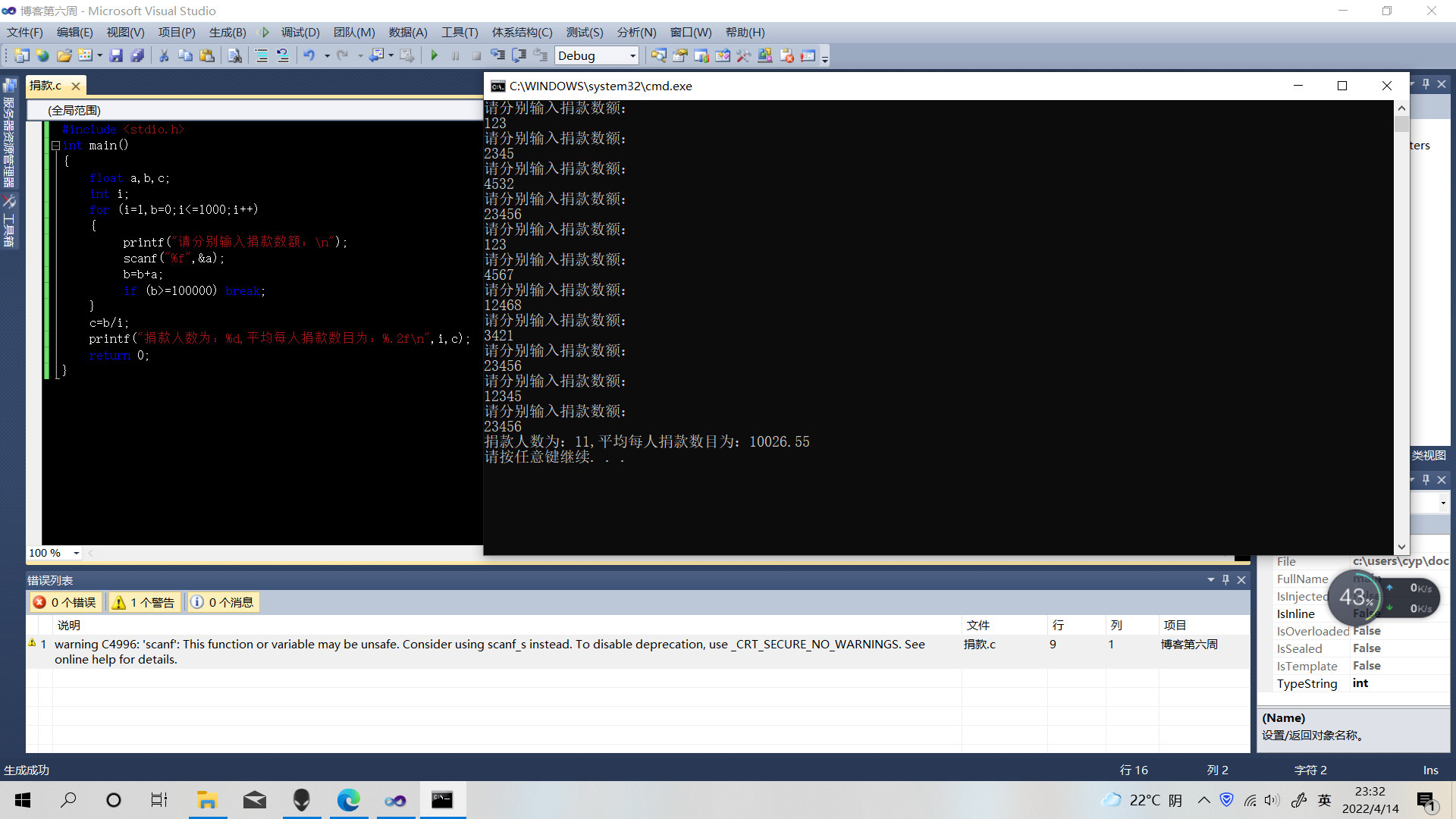The height and width of the screenshot is (819, 1456).
Task: Open the 100 % zoom dropdown
Action: tap(76, 554)
